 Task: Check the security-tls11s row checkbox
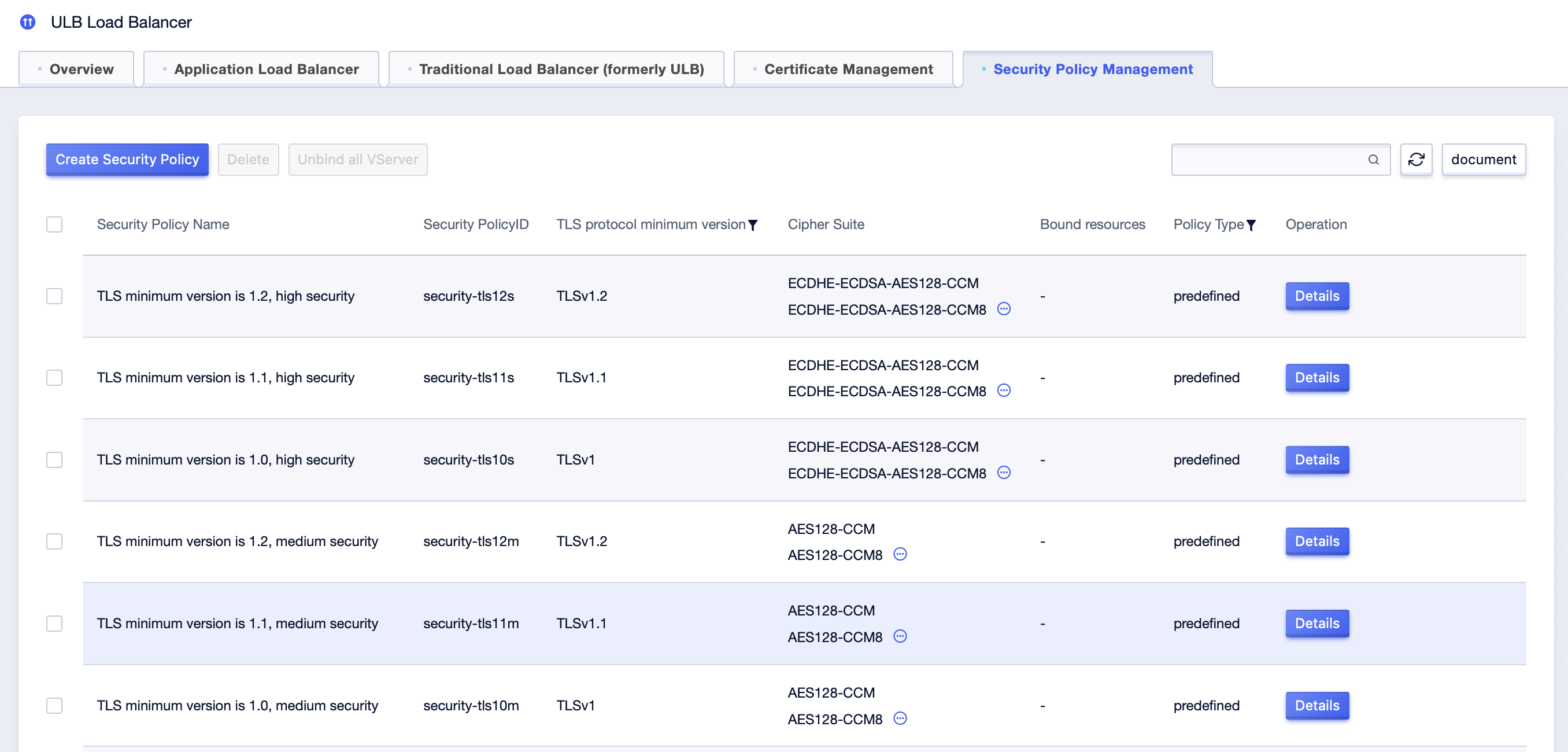(x=54, y=378)
